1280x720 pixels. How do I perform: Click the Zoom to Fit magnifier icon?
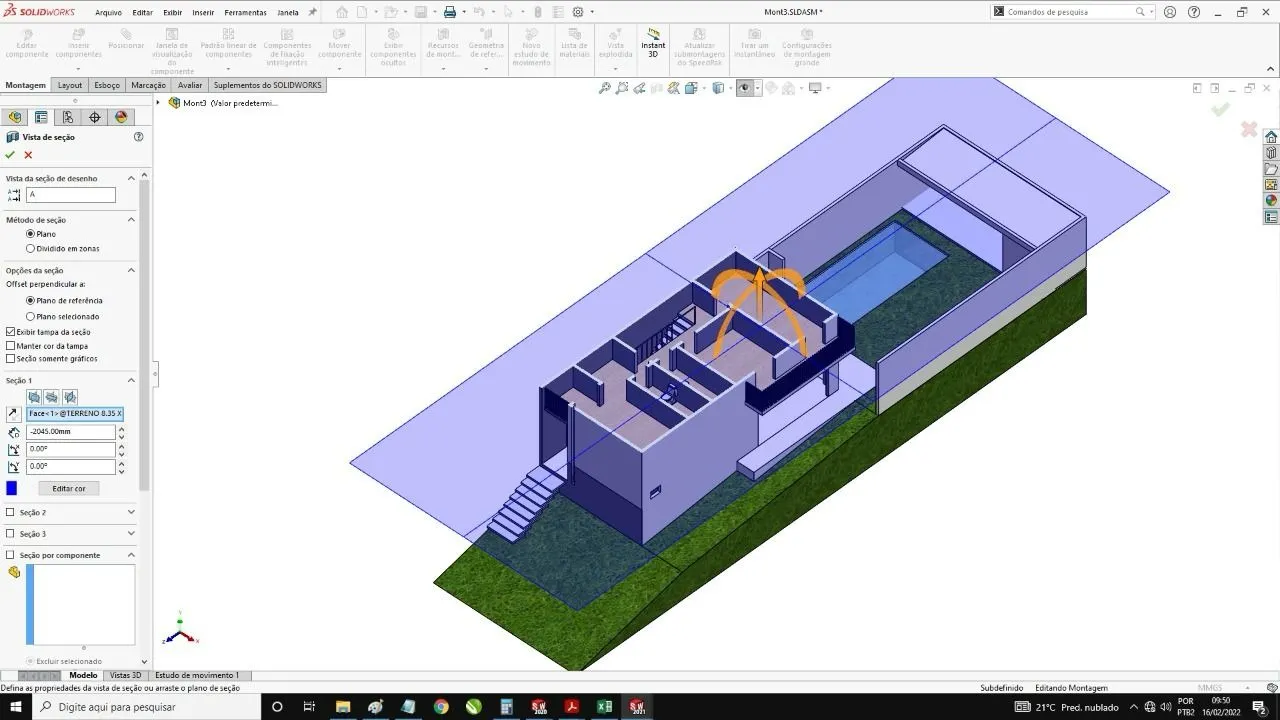coord(605,88)
